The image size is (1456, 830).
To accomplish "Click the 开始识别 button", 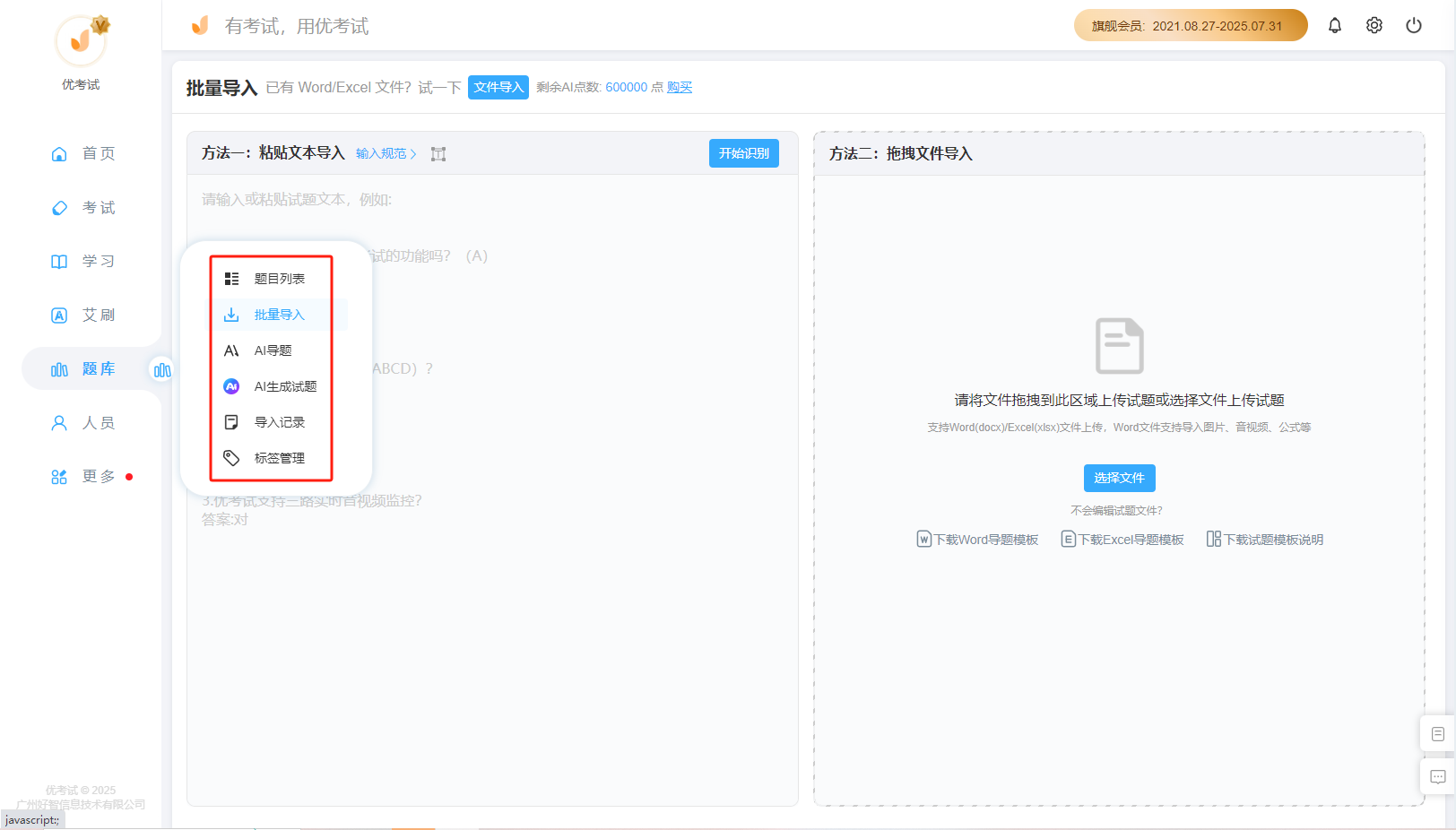I will click(744, 153).
